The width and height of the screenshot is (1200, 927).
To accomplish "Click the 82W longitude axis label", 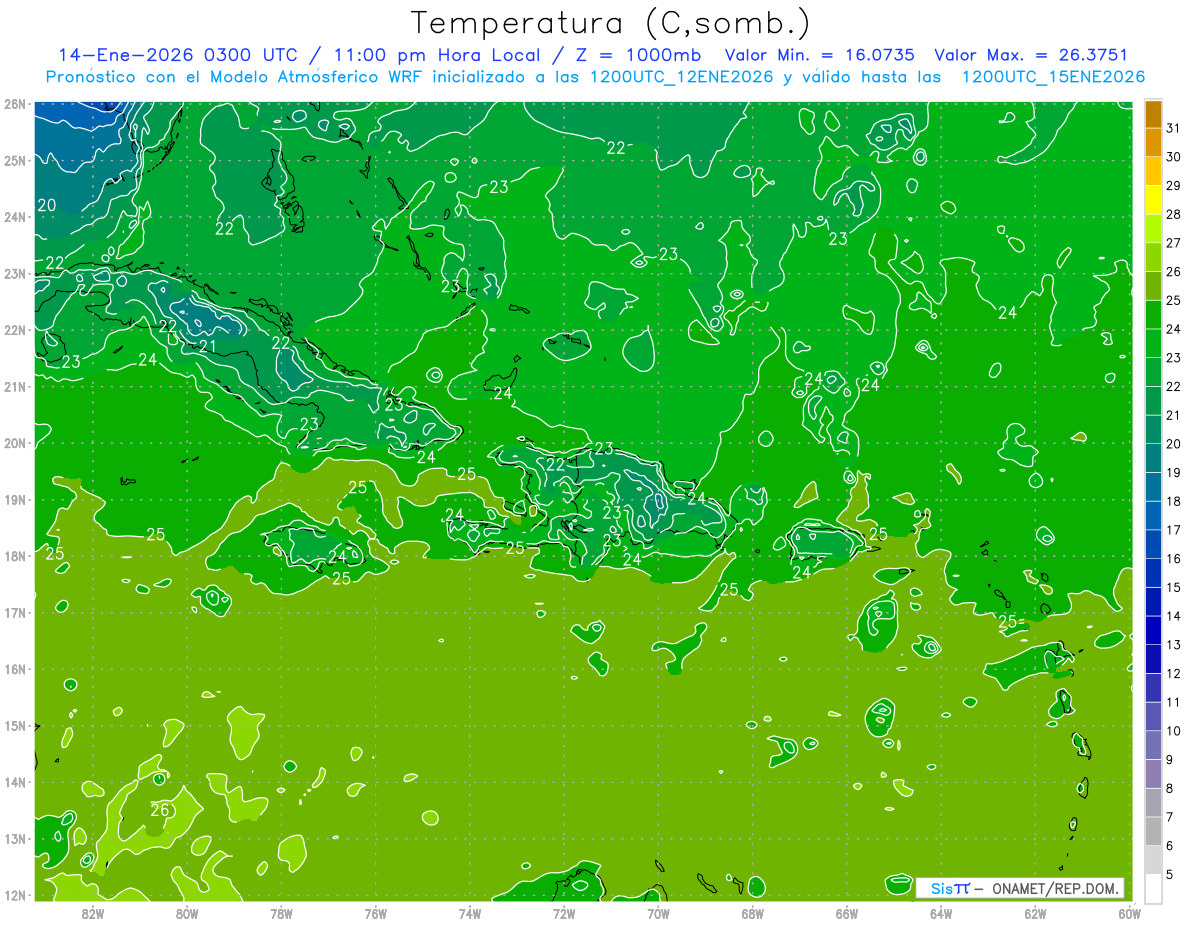I will click(92, 913).
